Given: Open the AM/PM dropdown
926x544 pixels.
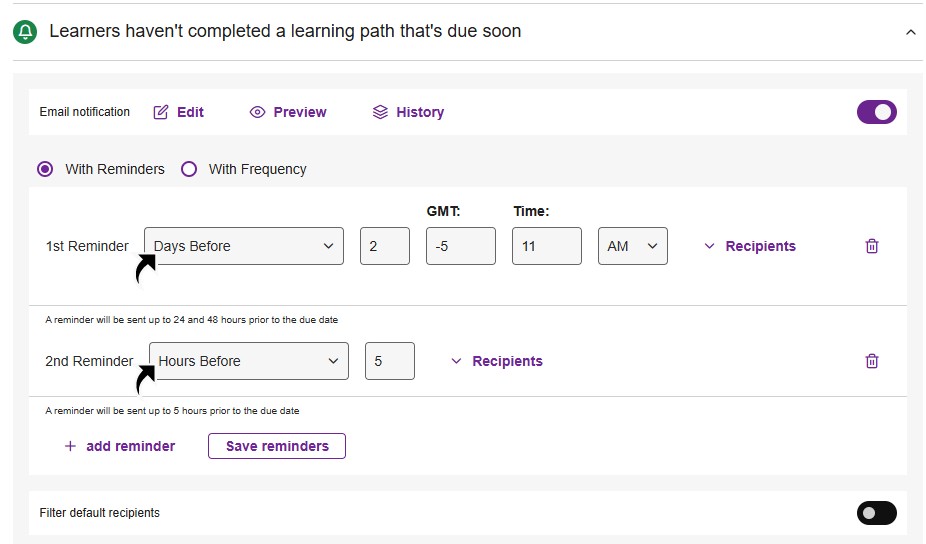Looking at the screenshot, I should click(632, 246).
